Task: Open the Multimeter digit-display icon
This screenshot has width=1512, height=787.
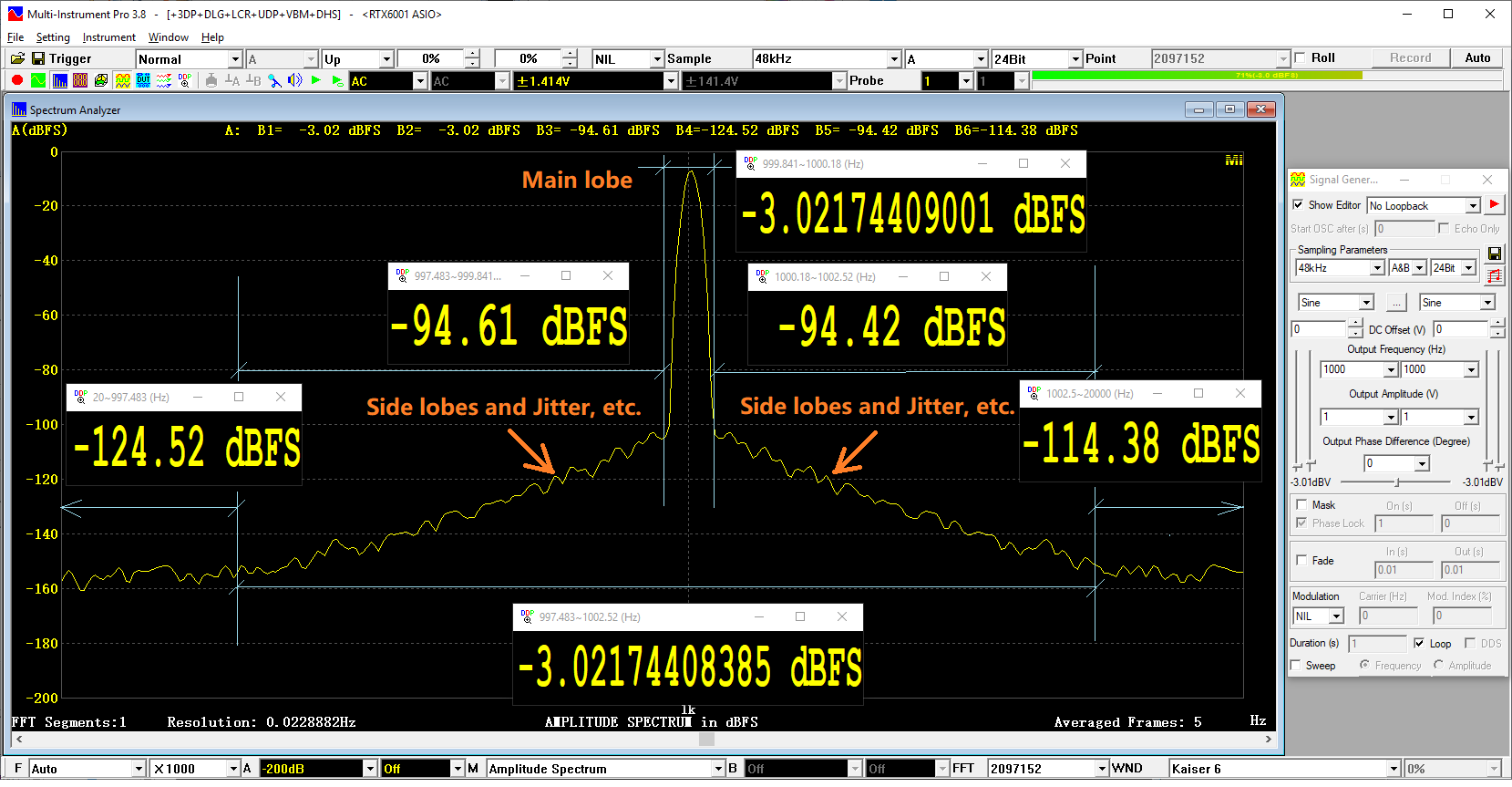Action: 80,80
